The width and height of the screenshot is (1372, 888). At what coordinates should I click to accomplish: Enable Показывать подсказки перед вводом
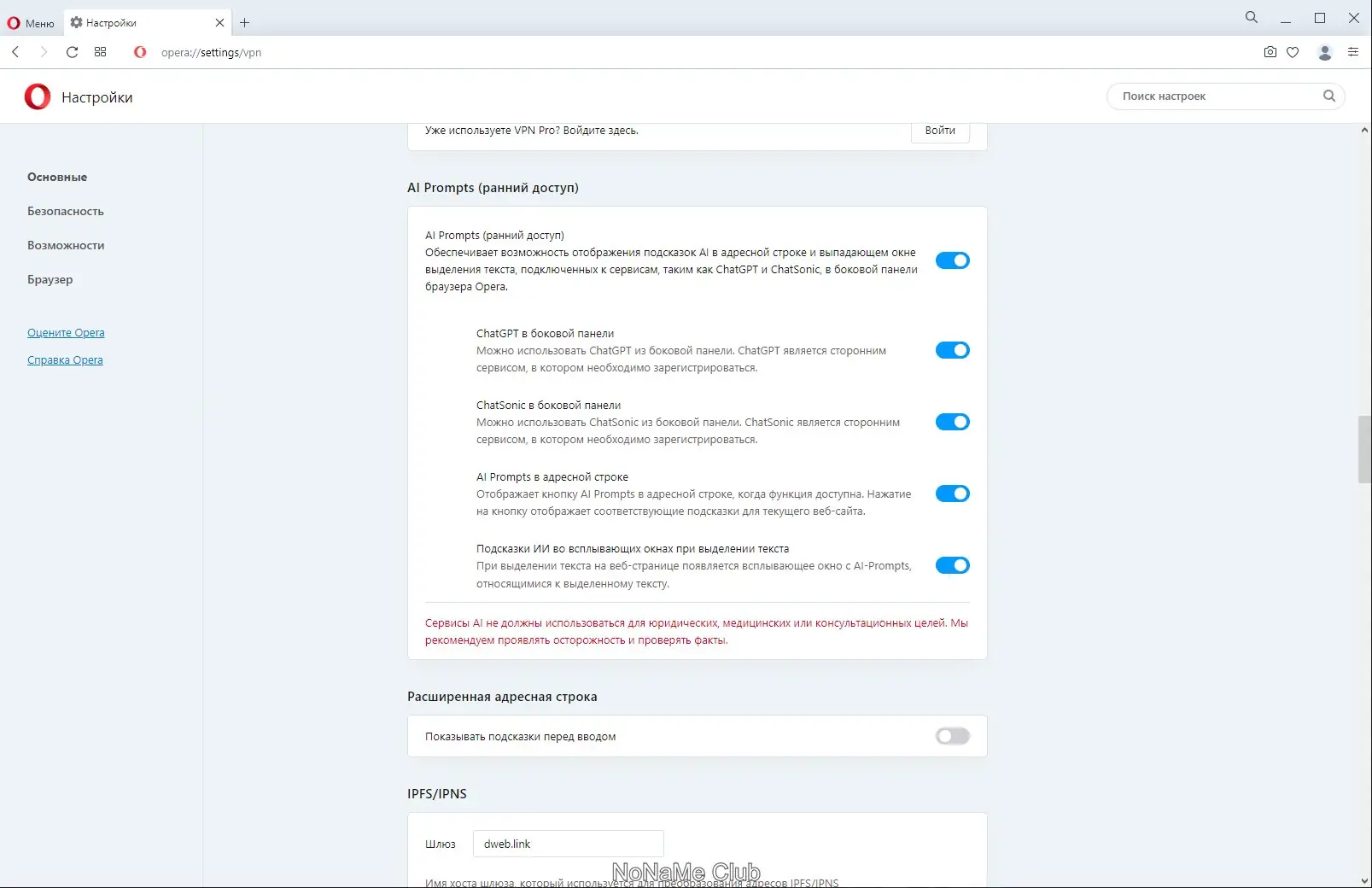pos(952,735)
